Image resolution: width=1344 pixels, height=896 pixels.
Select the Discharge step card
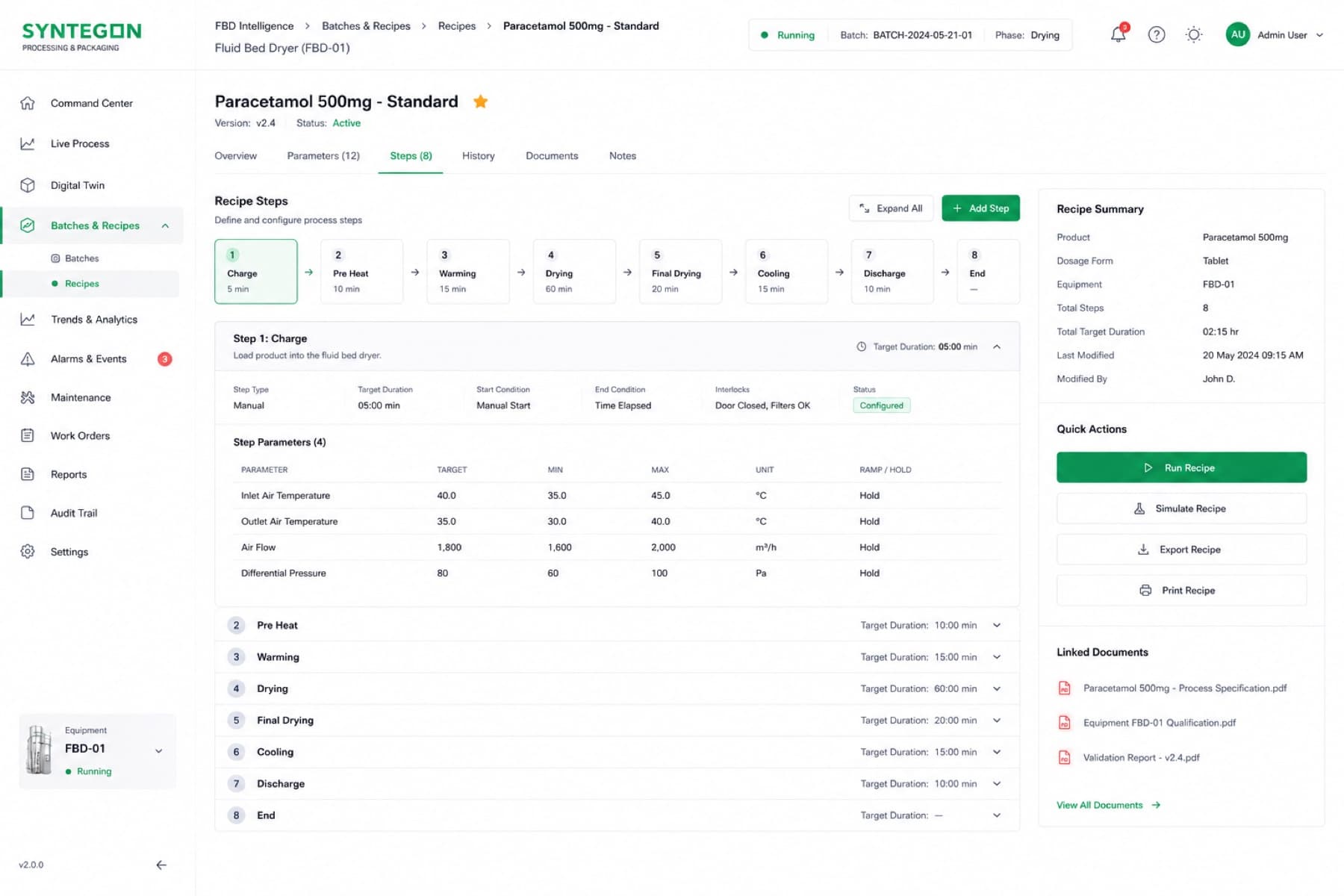tap(892, 272)
